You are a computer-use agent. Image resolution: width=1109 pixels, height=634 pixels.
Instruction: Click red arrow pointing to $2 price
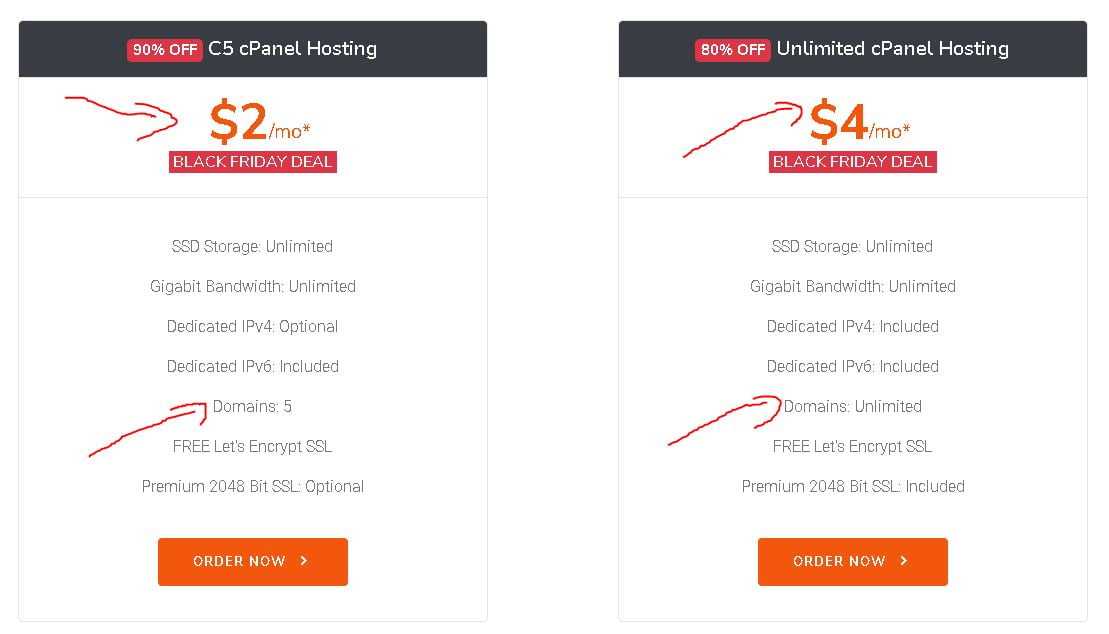pos(121,117)
